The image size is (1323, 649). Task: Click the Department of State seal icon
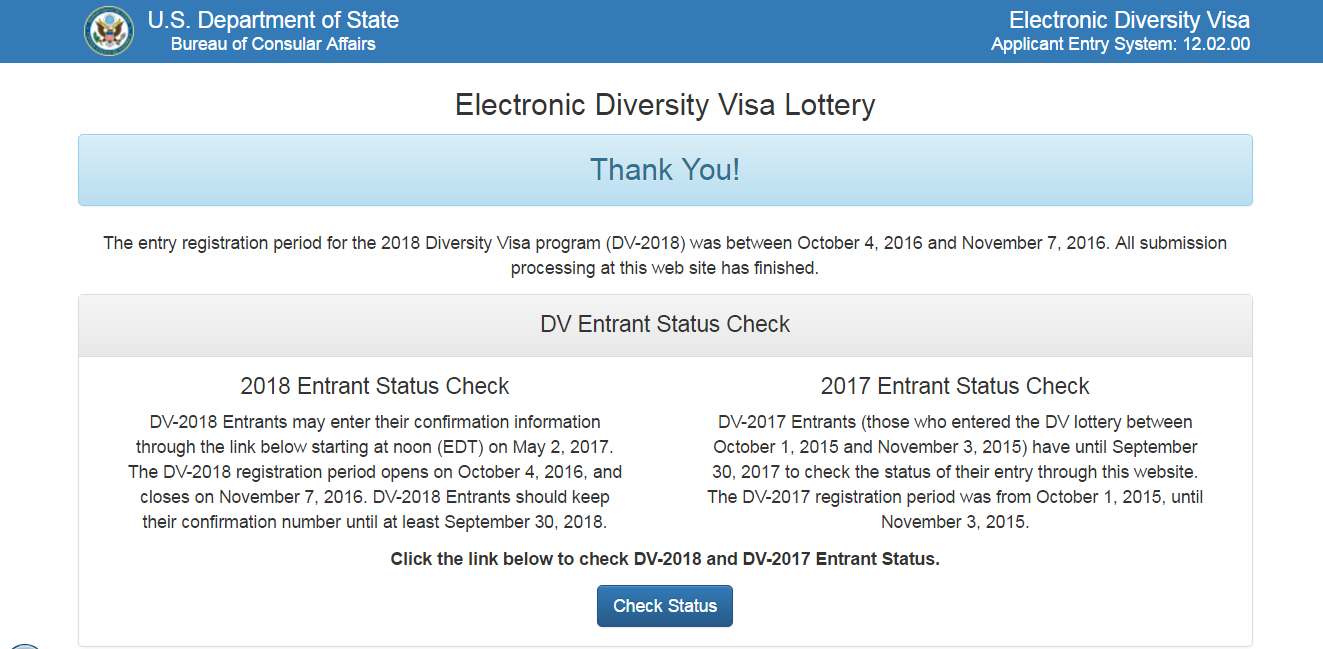(109, 31)
